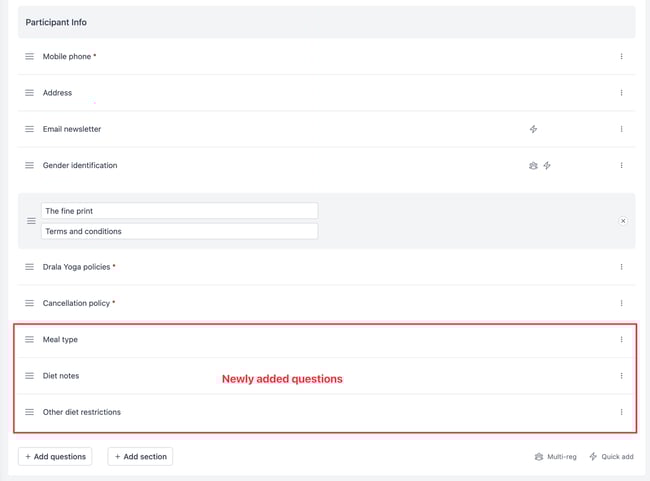This screenshot has height=481, width=650.
Task: Open options menu for Mobile phone
Action: tap(621, 56)
